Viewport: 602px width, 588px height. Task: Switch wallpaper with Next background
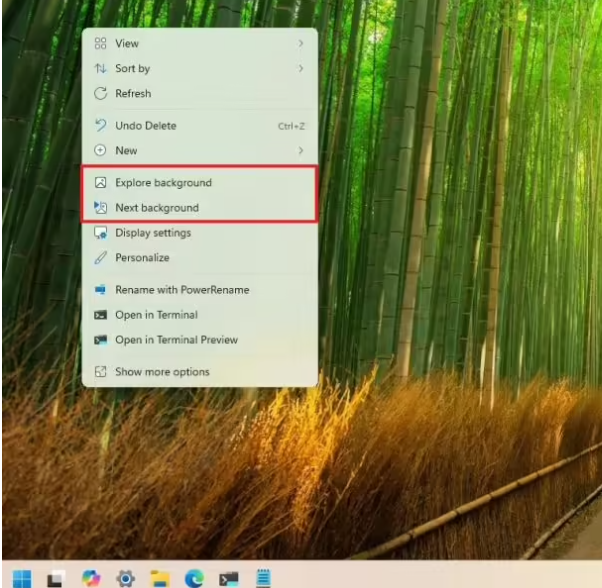click(x=156, y=208)
